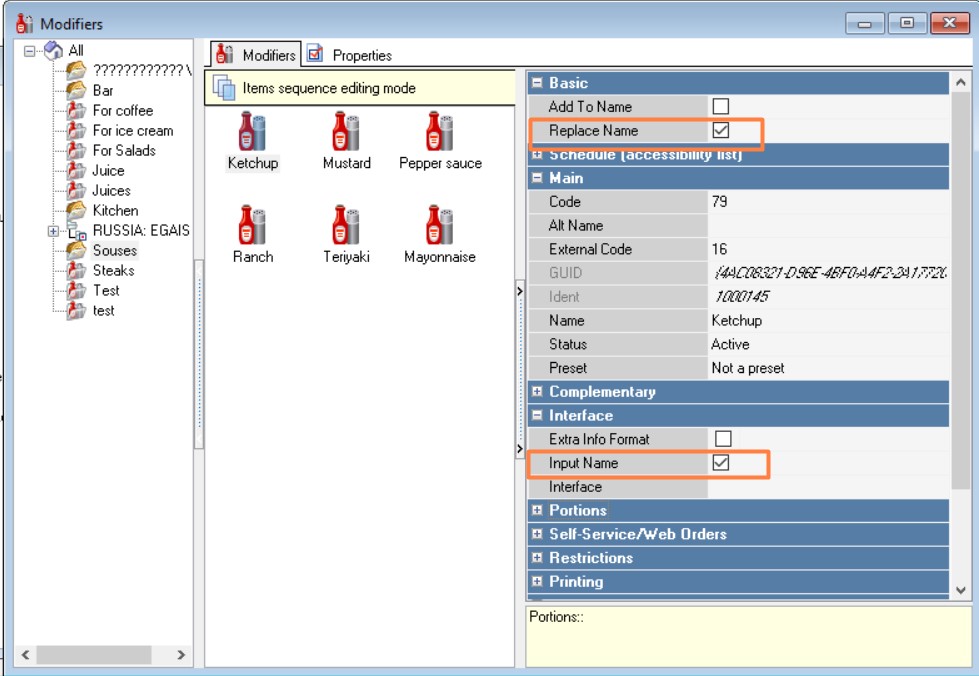This screenshot has width=979, height=676.
Task: Click the Souses group folder icon
Action: pos(76,250)
